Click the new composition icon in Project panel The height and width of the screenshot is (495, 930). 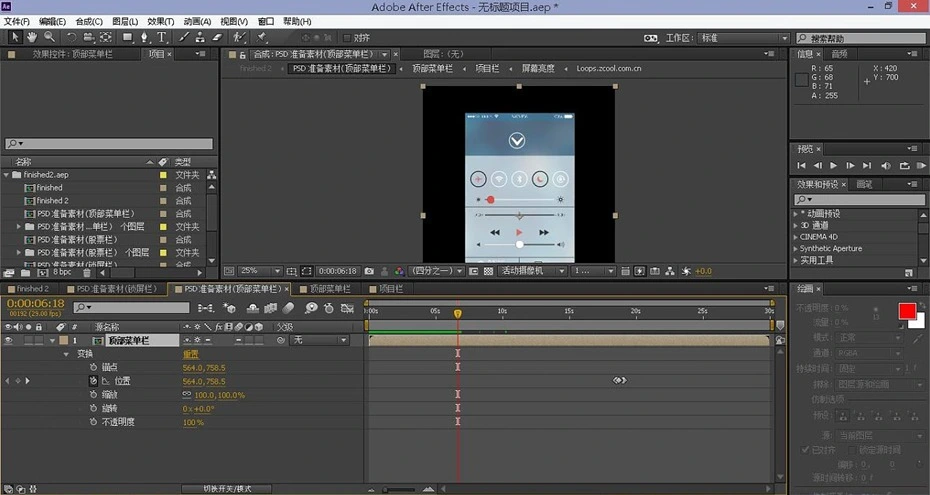point(42,273)
